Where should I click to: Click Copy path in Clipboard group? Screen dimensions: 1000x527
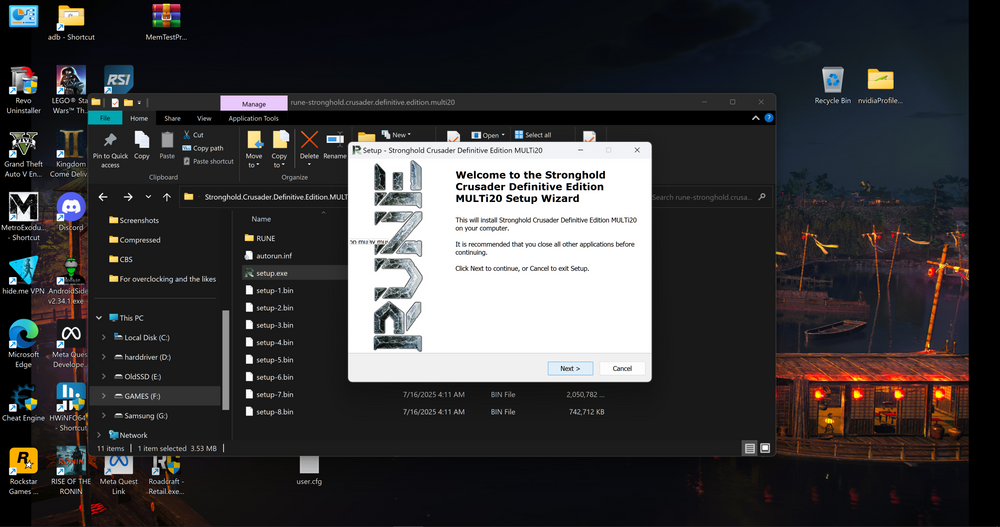[x=203, y=148]
